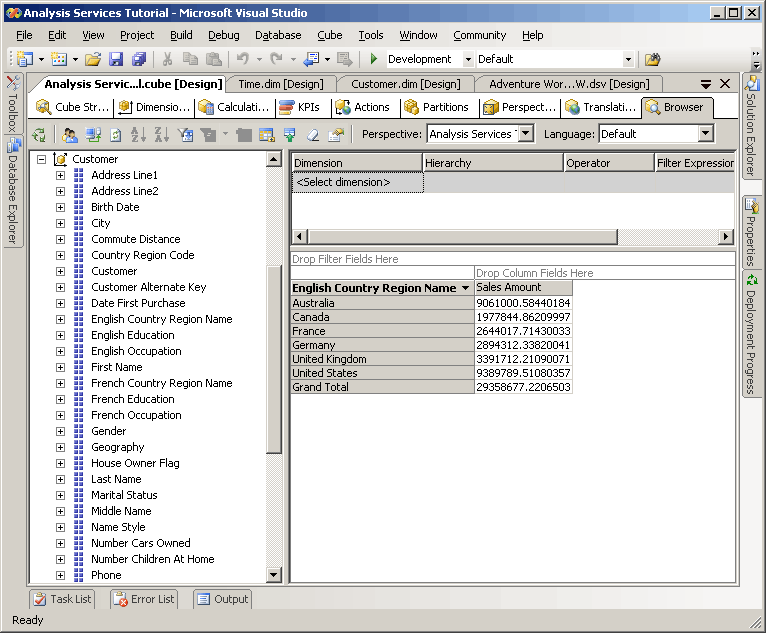Click the Sort Descending Z-A icon

(162, 135)
